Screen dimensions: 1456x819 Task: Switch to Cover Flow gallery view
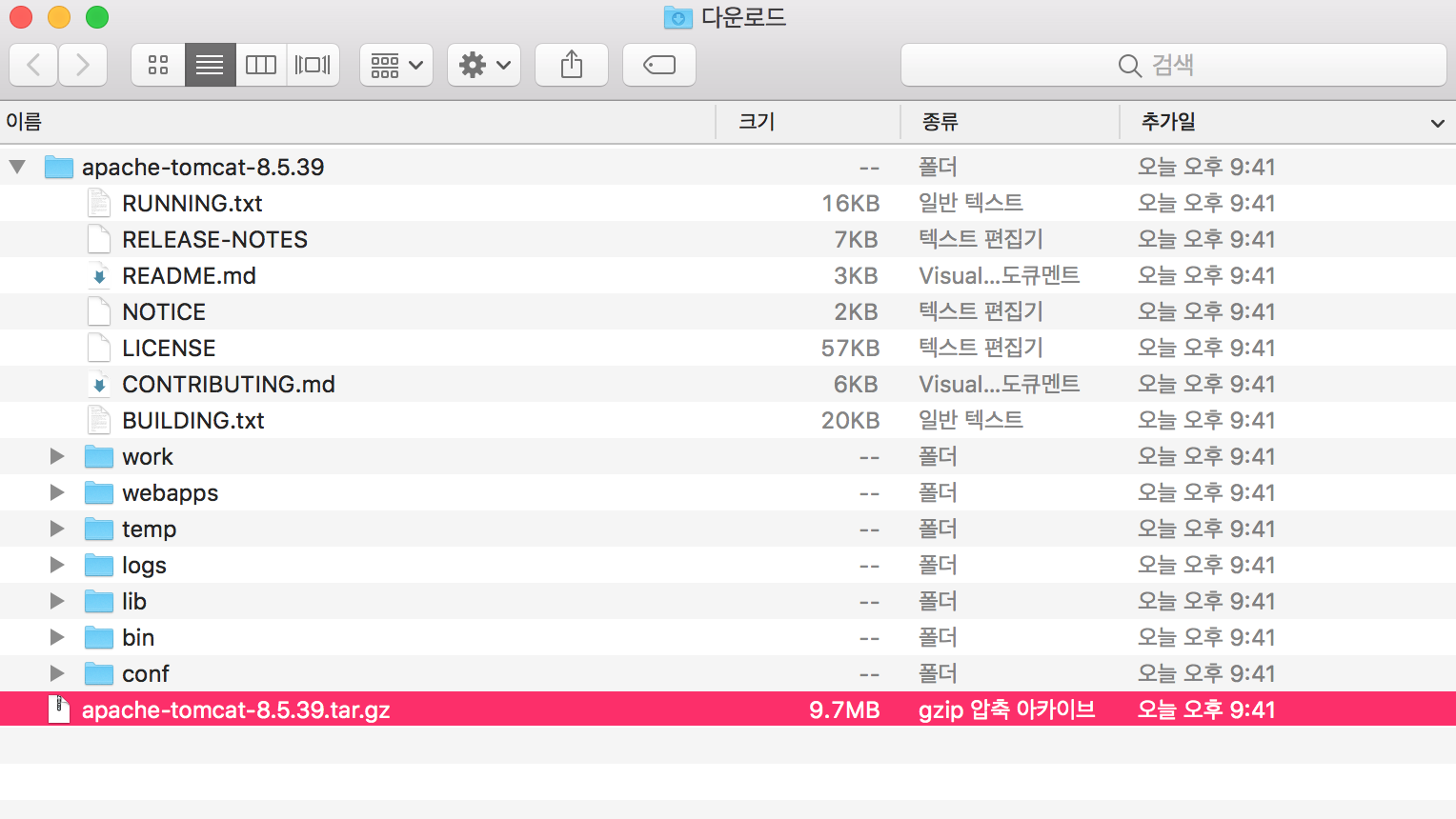click(x=313, y=65)
